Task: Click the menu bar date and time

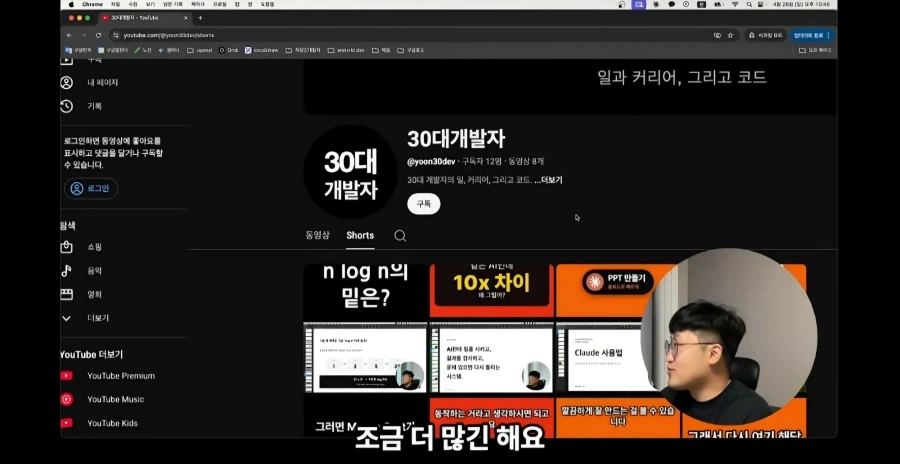Action: 803,4
